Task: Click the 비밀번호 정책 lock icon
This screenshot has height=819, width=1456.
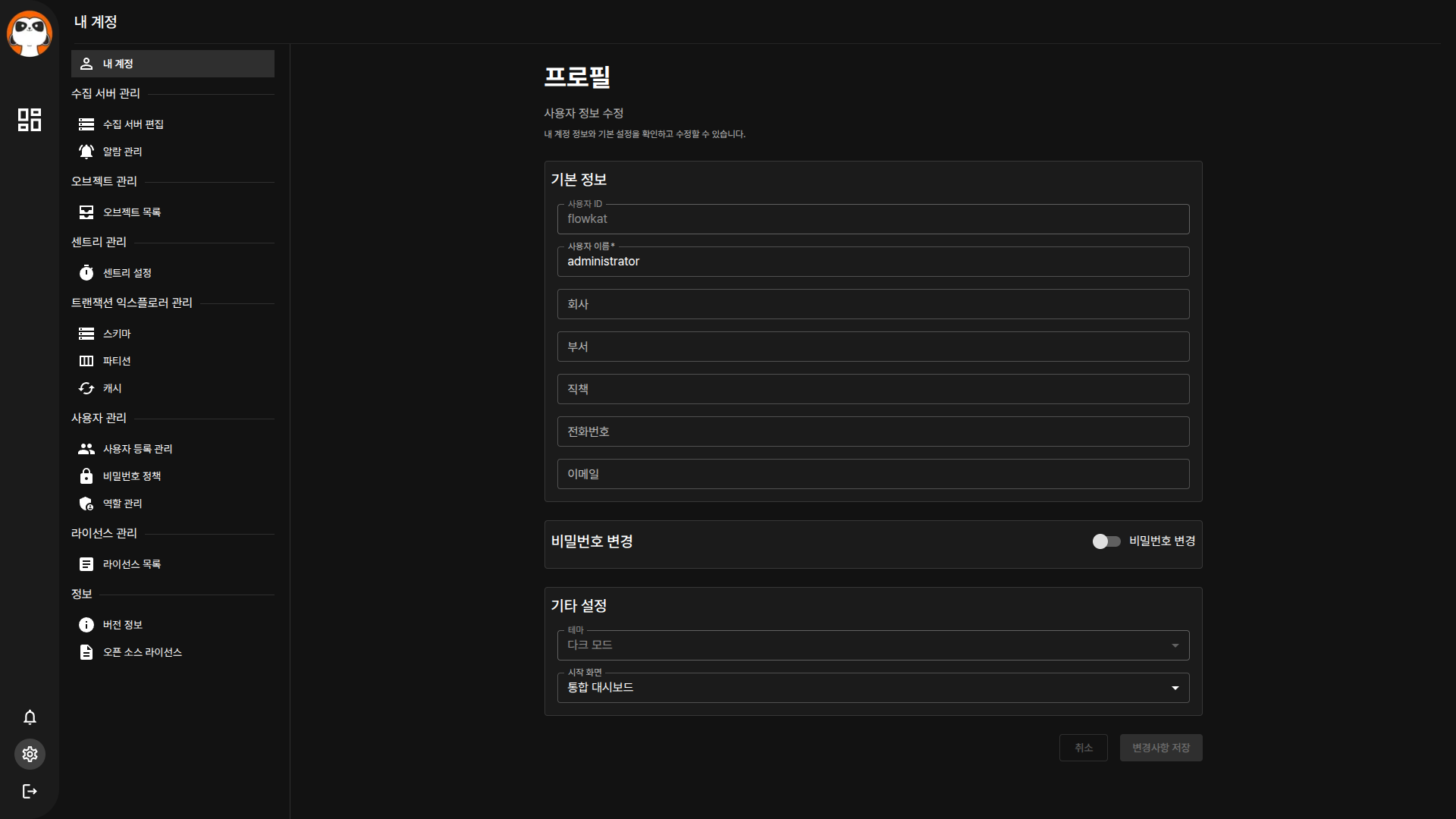Action: pos(86,476)
